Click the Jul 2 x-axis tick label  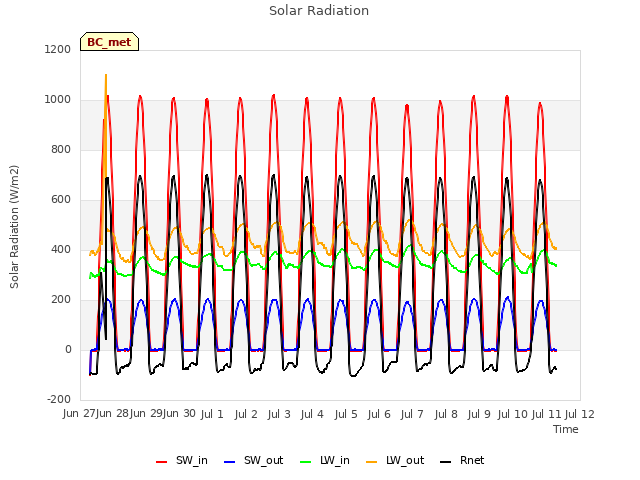click(246, 414)
